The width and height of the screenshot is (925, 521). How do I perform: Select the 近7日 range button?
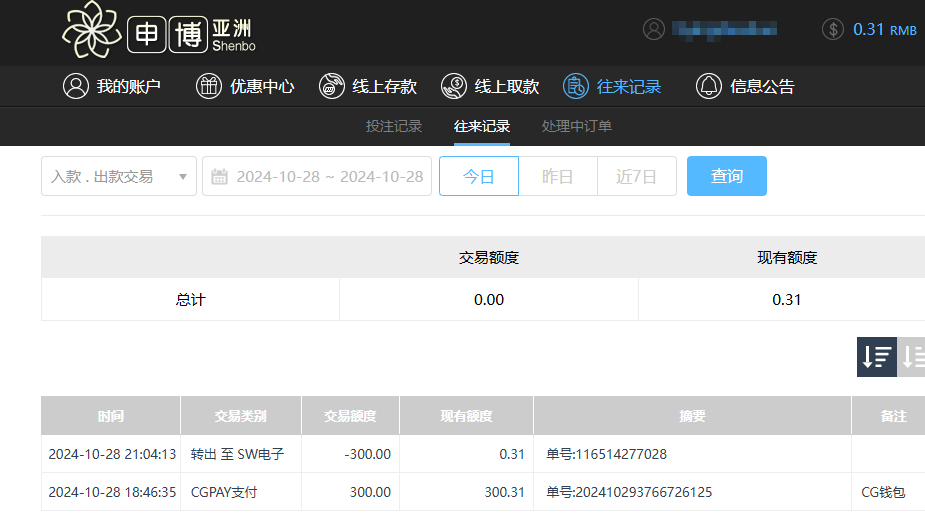pos(637,176)
